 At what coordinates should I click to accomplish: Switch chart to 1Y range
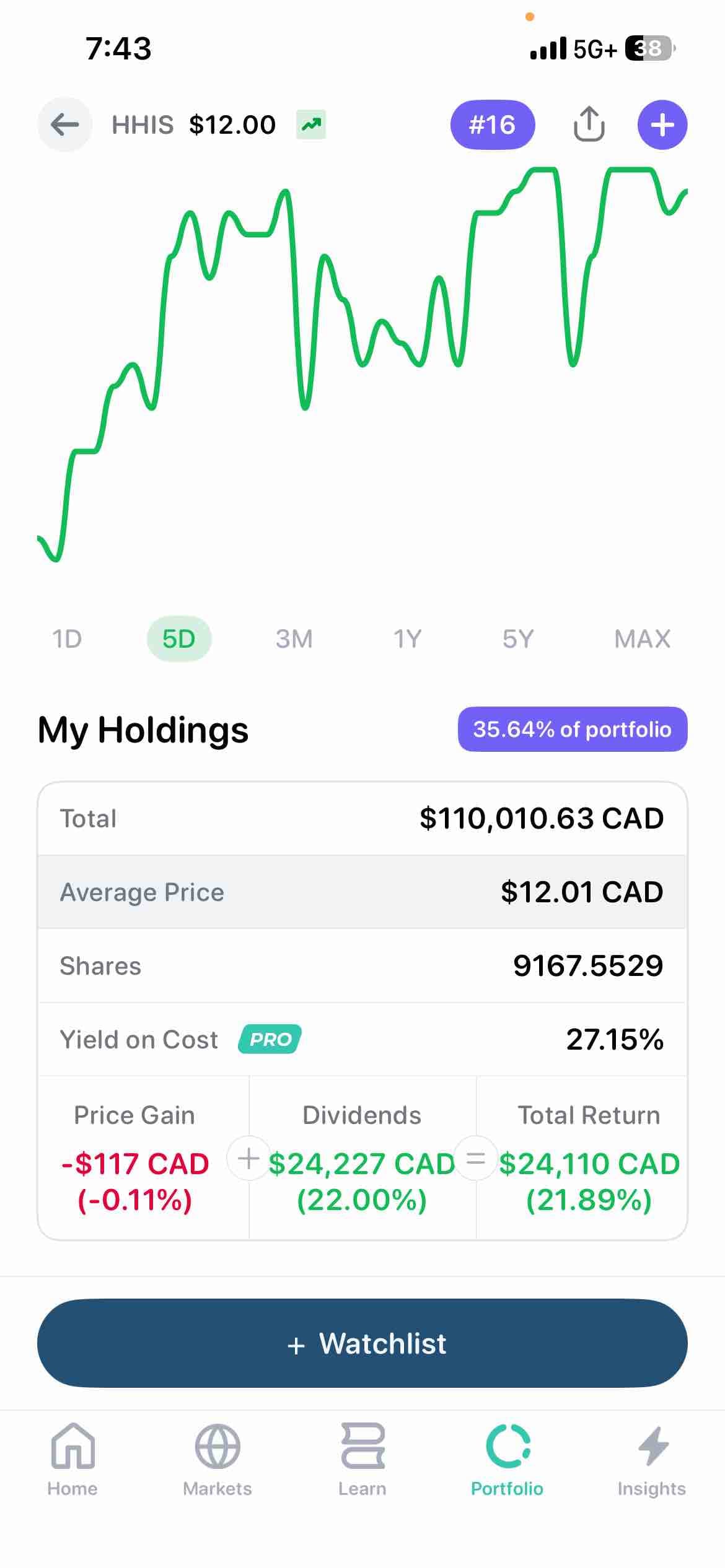407,638
